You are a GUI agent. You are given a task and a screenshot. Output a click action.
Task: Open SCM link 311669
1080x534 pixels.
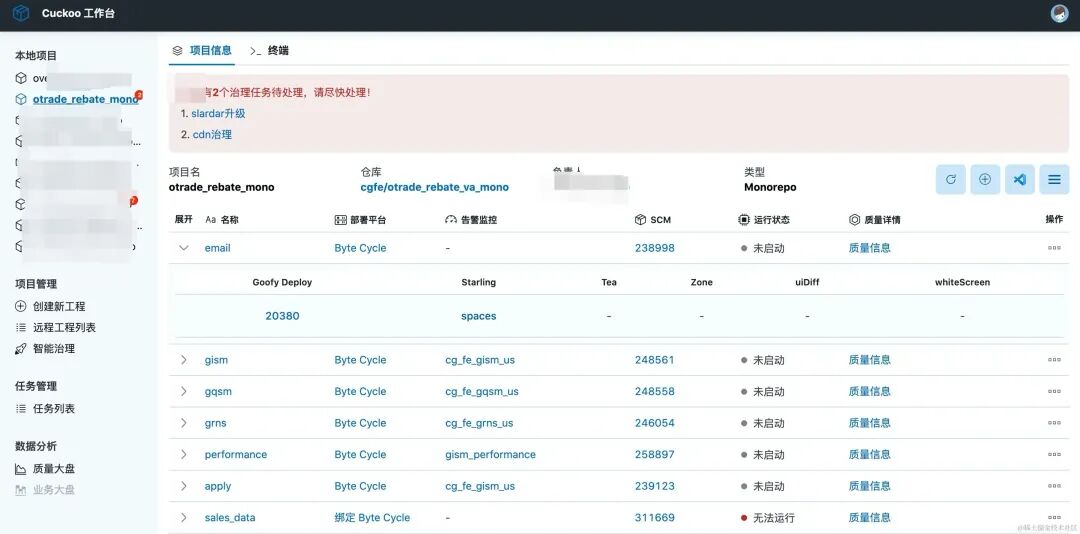(654, 517)
